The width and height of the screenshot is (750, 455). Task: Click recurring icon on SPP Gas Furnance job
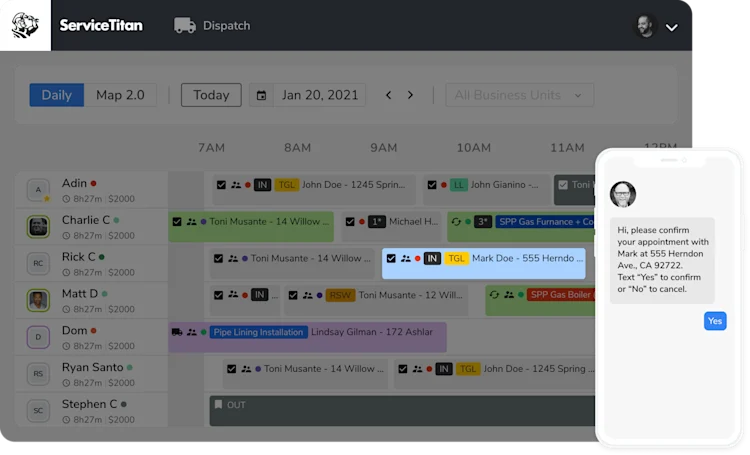[456, 222]
